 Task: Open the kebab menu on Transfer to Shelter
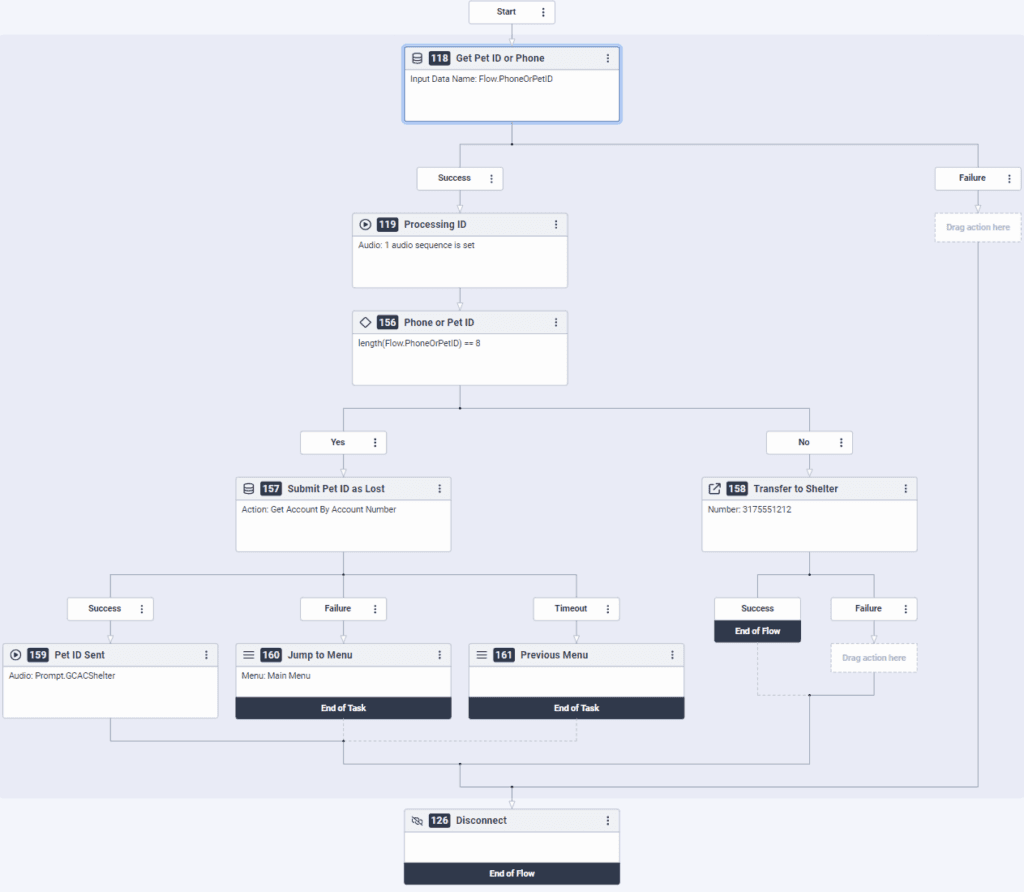pos(906,488)
